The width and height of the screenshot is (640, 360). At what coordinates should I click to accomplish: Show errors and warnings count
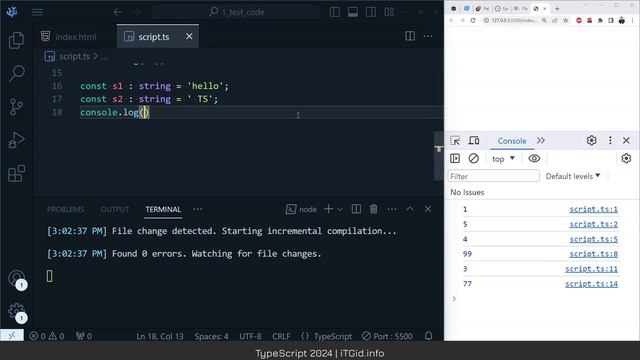click(47, 336)
